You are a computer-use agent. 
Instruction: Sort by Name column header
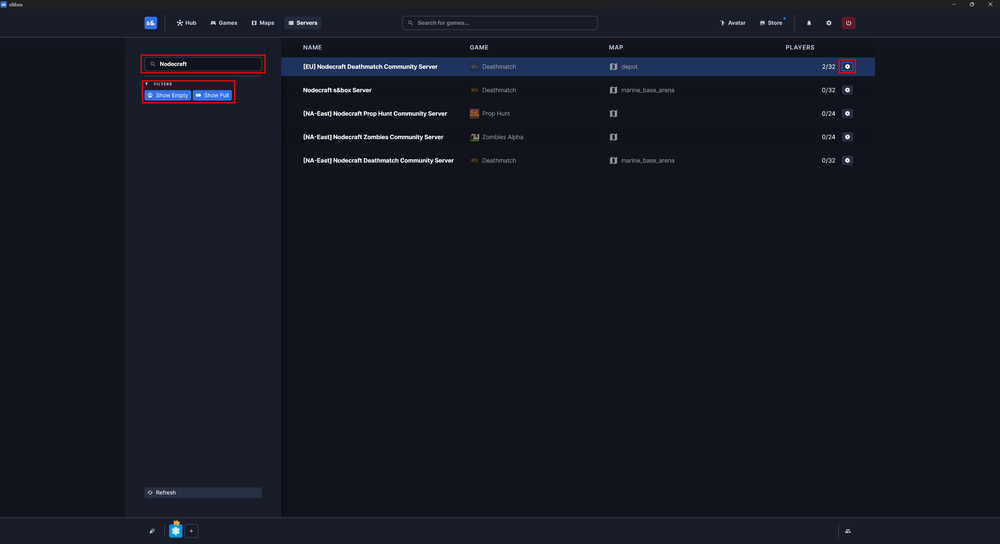pos(312,47)
